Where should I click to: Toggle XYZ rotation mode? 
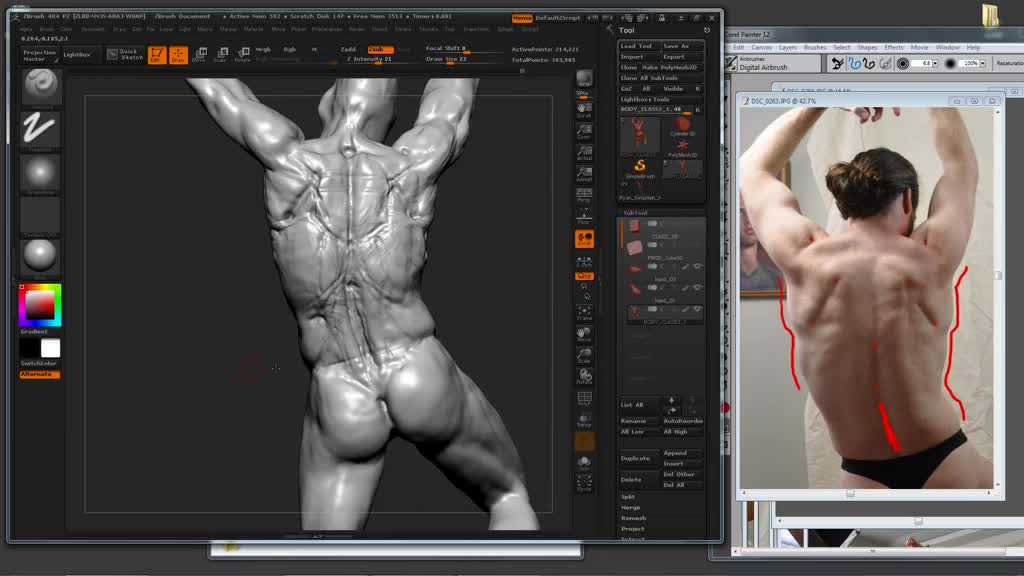pos(584,276)
